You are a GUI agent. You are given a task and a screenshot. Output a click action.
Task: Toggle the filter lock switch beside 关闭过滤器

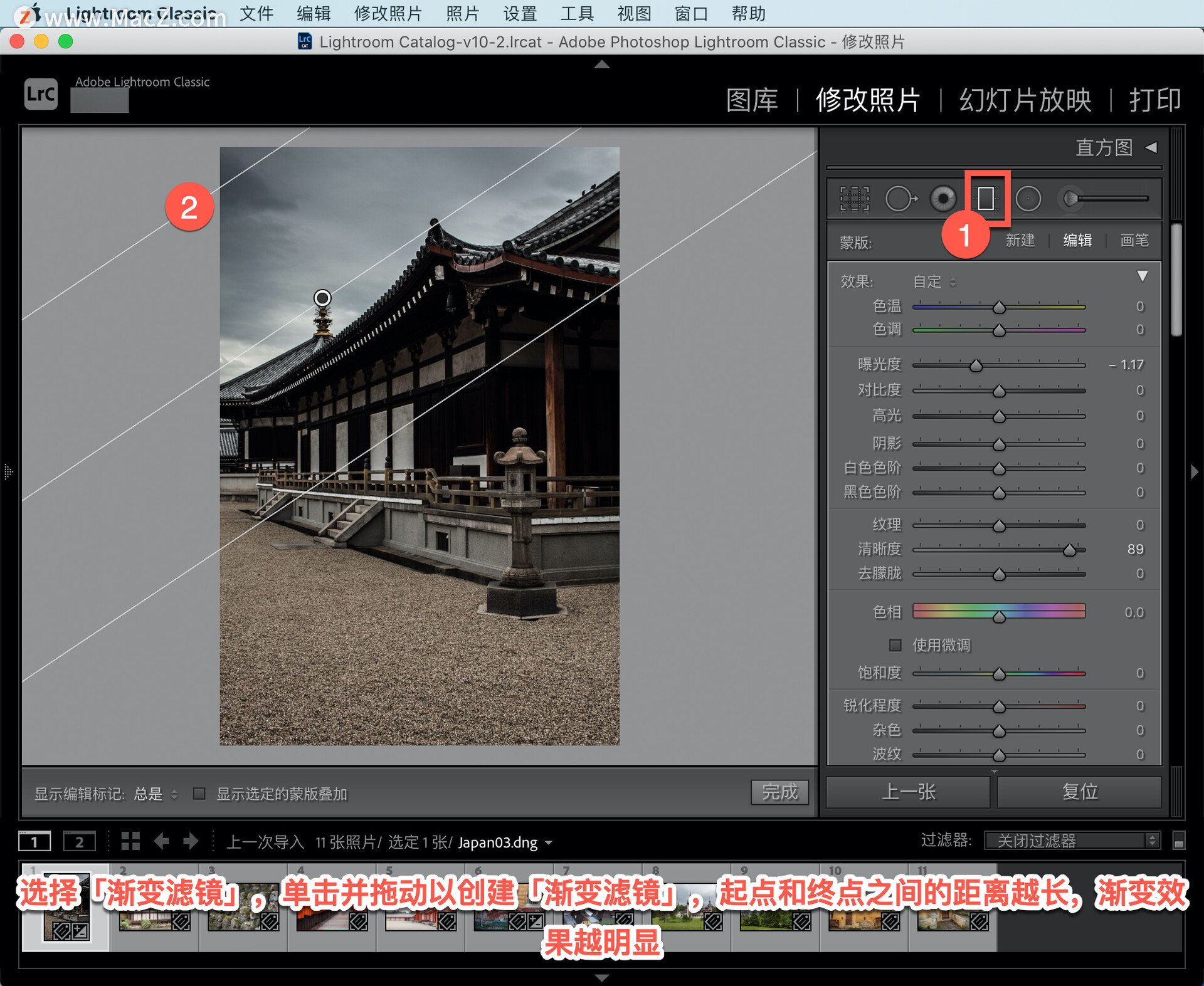(1178, 841)
